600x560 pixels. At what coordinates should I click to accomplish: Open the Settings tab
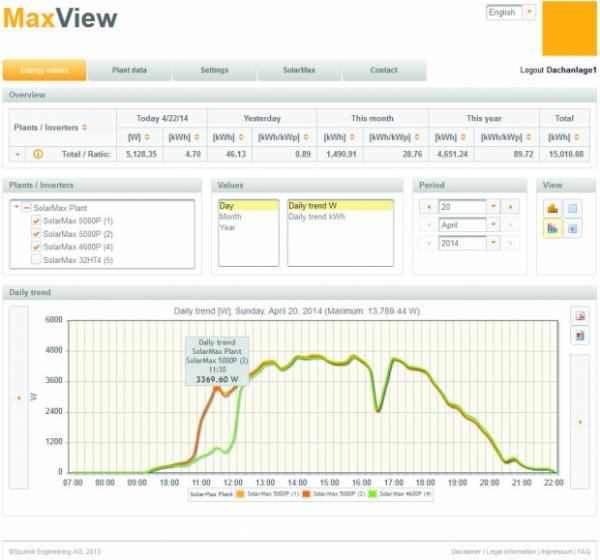[214, 70]
